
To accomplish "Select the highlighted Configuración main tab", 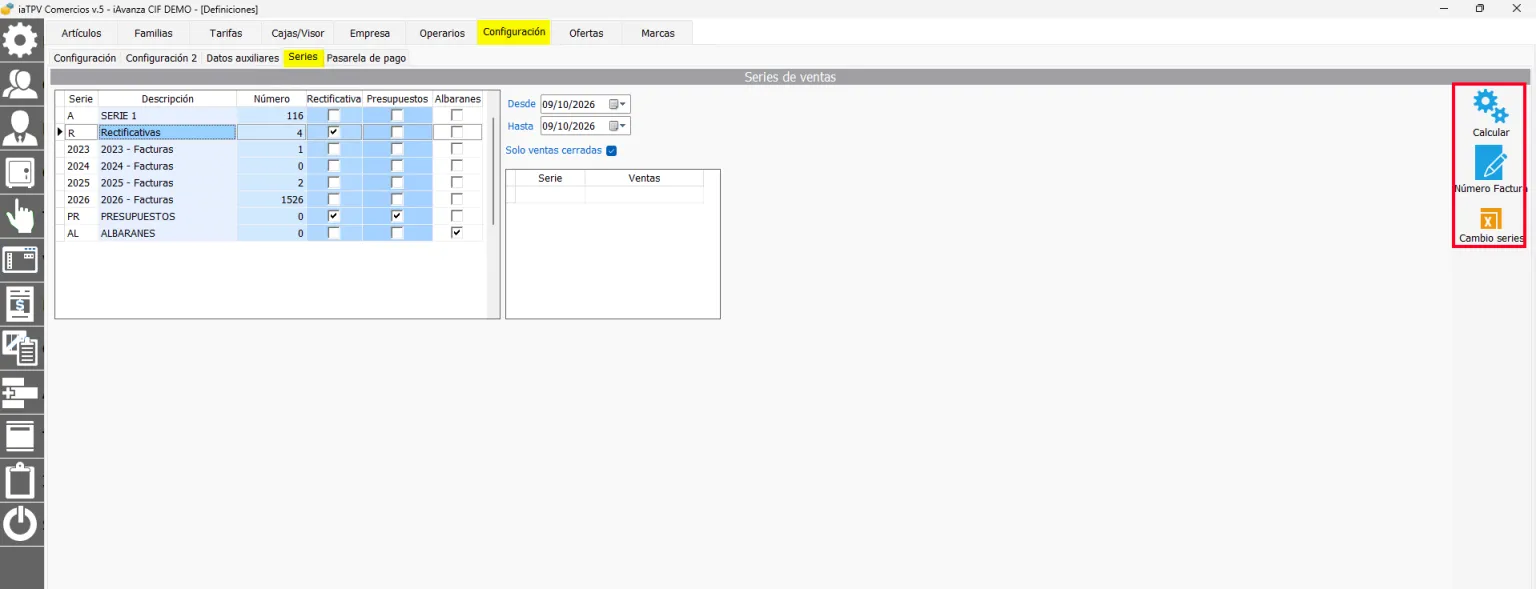I will pos(514,32).
